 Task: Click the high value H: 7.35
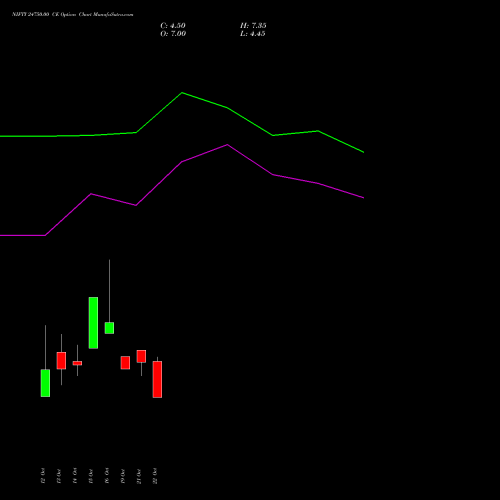pos(253,26)
